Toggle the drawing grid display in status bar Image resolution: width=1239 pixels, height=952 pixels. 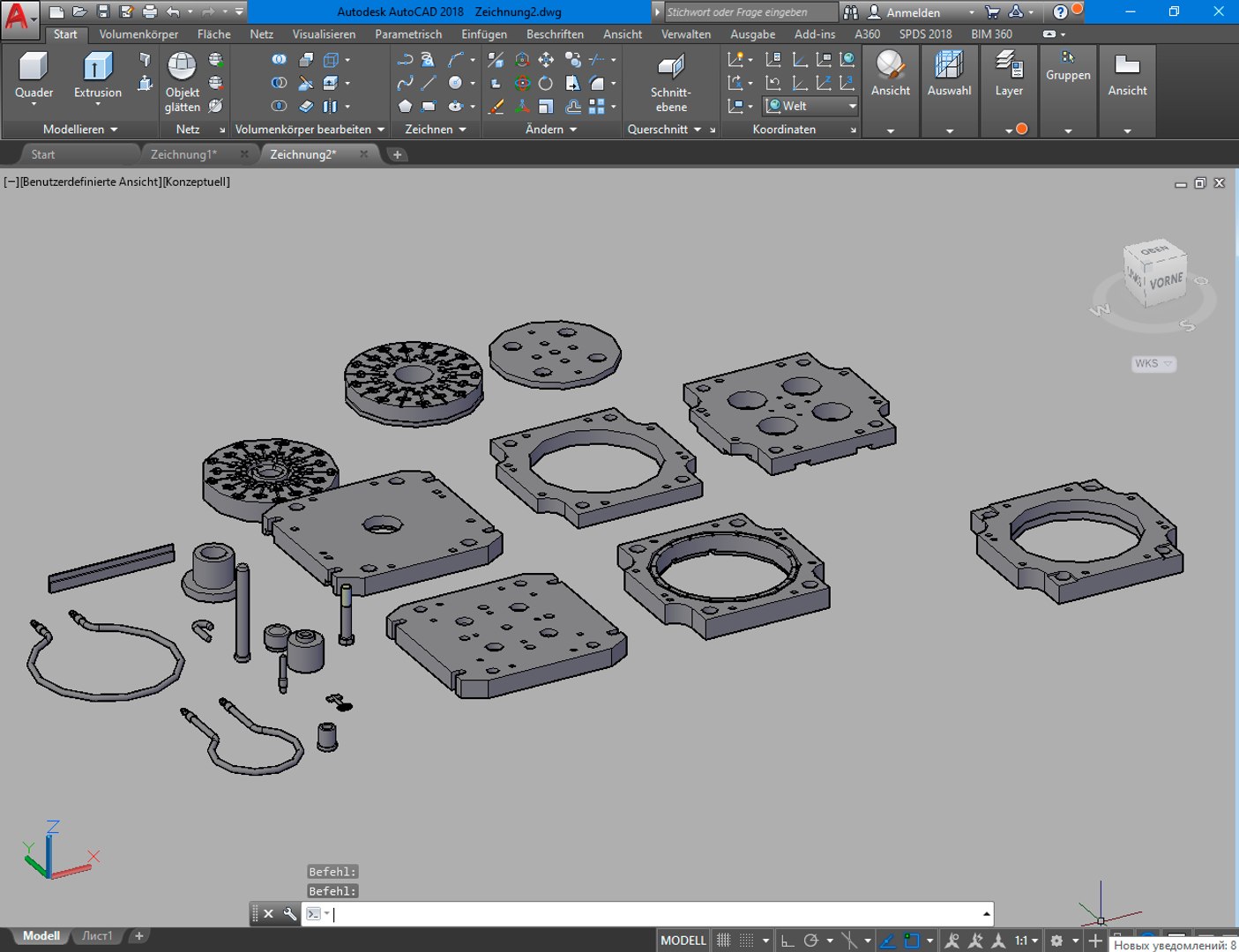tap(723, 941)
